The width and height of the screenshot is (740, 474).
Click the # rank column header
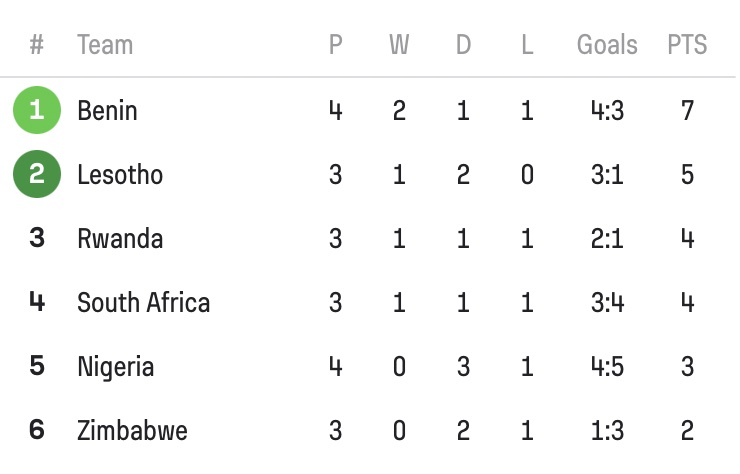pos(37,45)
